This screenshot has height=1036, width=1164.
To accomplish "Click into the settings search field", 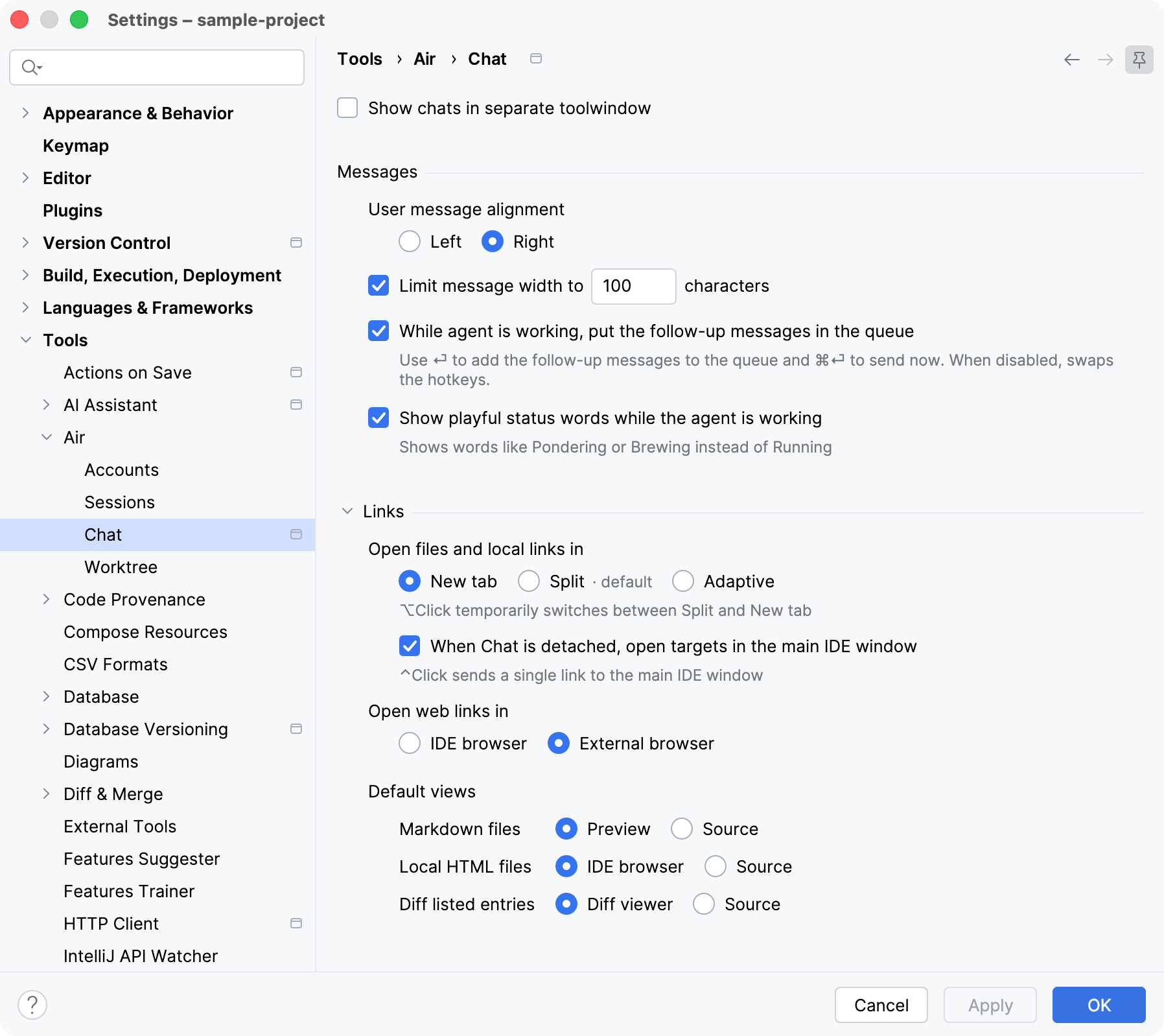I will coord(157,67).
